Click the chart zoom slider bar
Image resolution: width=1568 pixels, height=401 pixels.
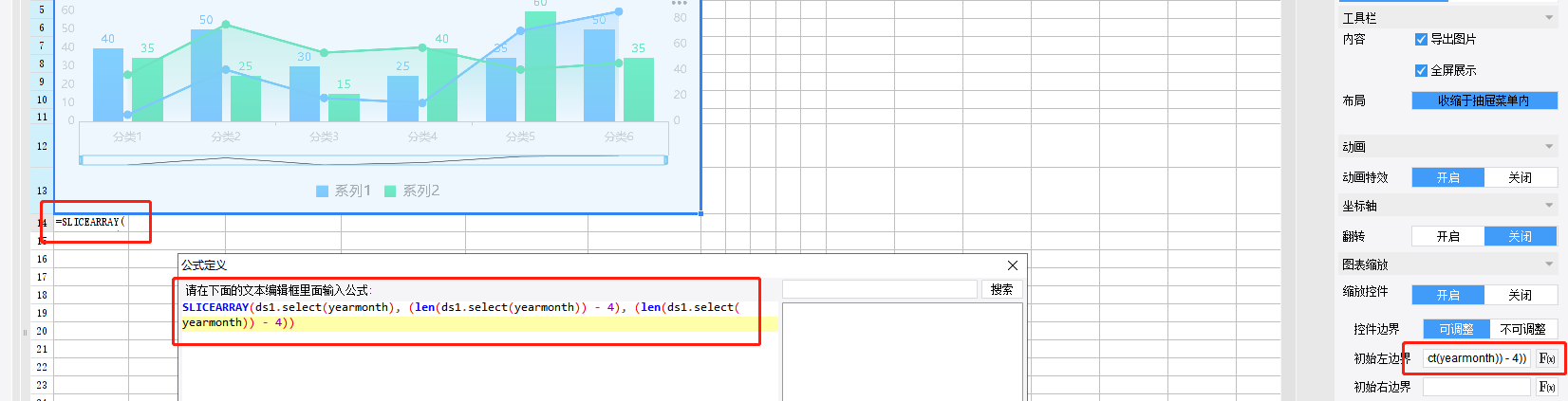pyautogui.click(x=374, y=160)
